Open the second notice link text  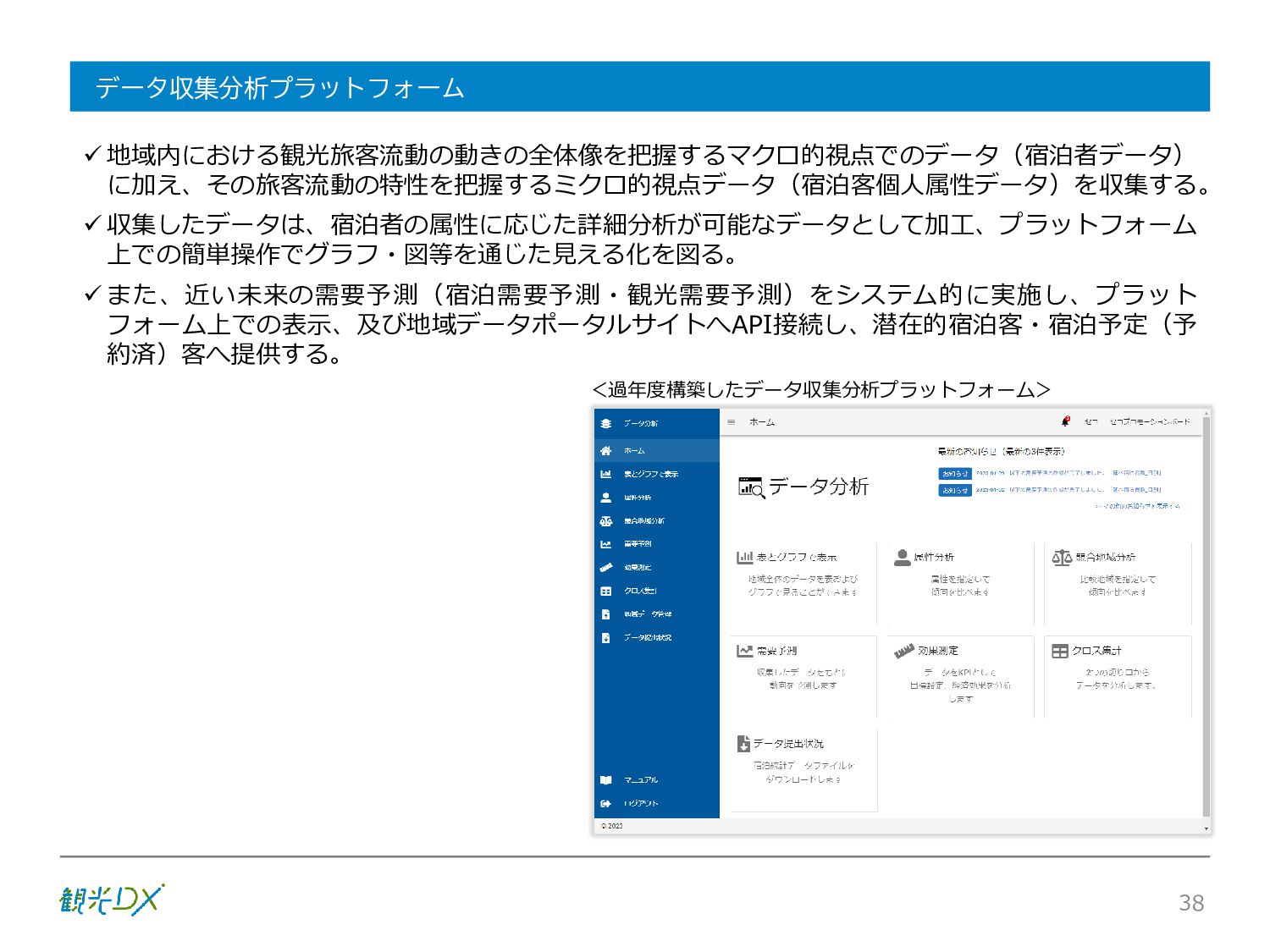[1068, 490]
